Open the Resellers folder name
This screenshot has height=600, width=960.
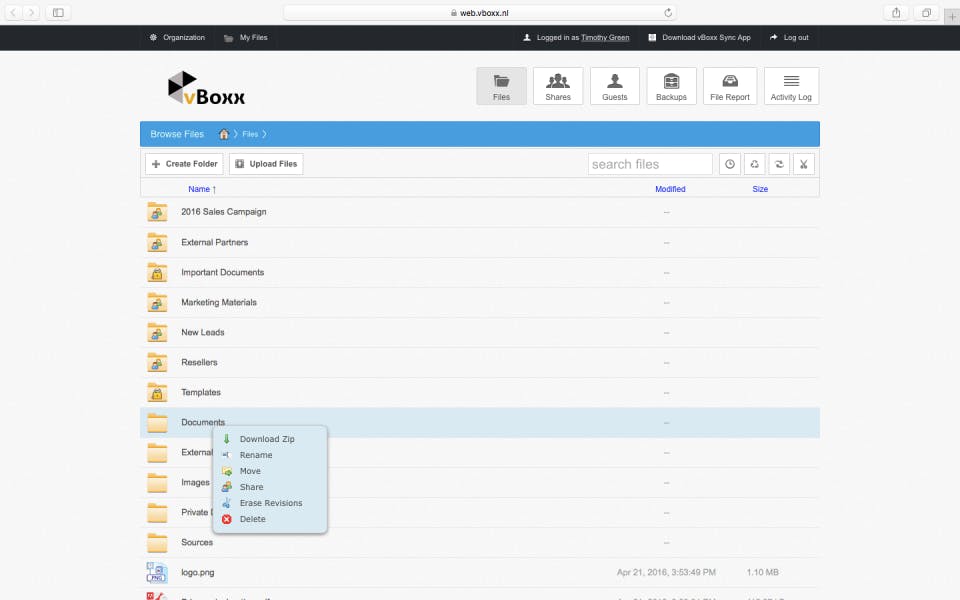[x=199, y=362]
